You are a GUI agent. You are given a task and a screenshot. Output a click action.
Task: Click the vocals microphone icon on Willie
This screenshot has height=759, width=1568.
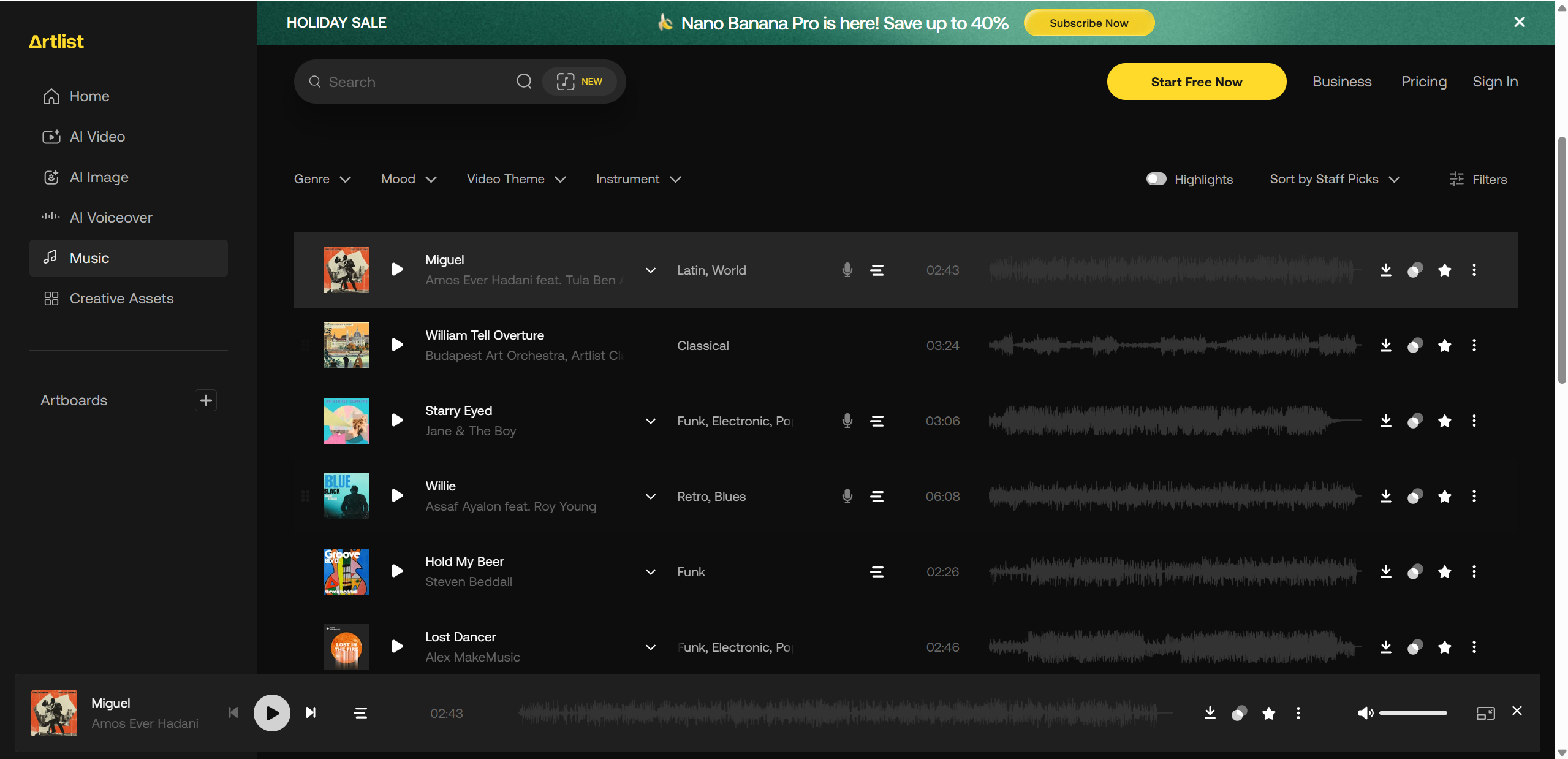[847, 496]
